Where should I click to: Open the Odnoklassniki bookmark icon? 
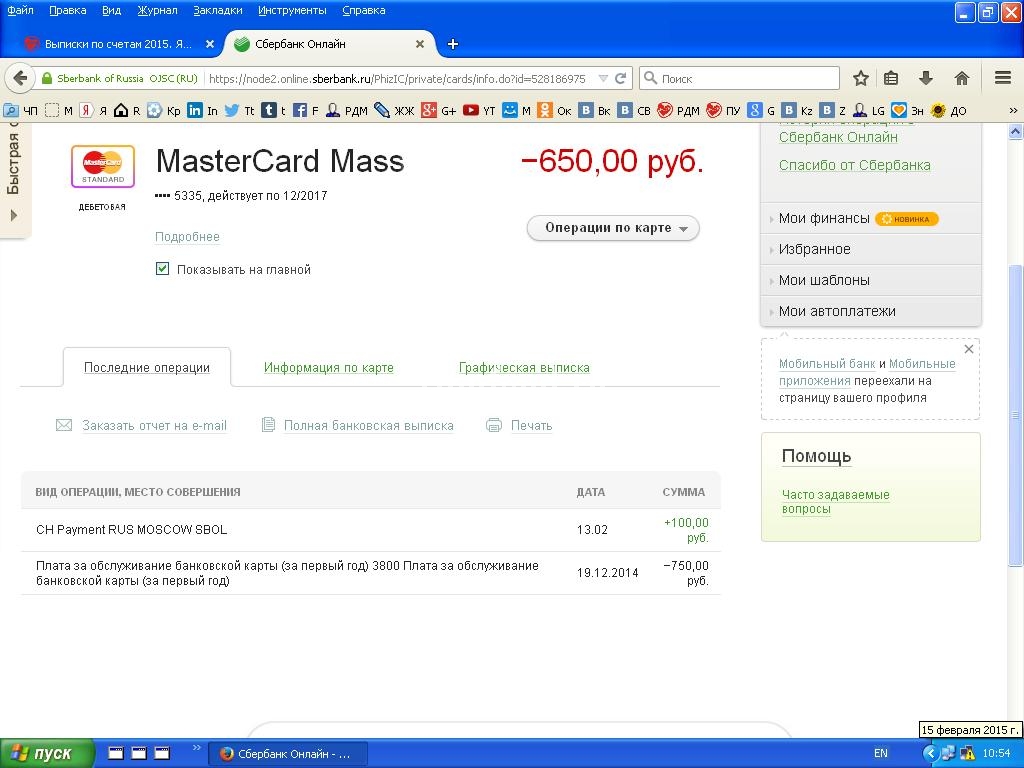tap(545, 110)
